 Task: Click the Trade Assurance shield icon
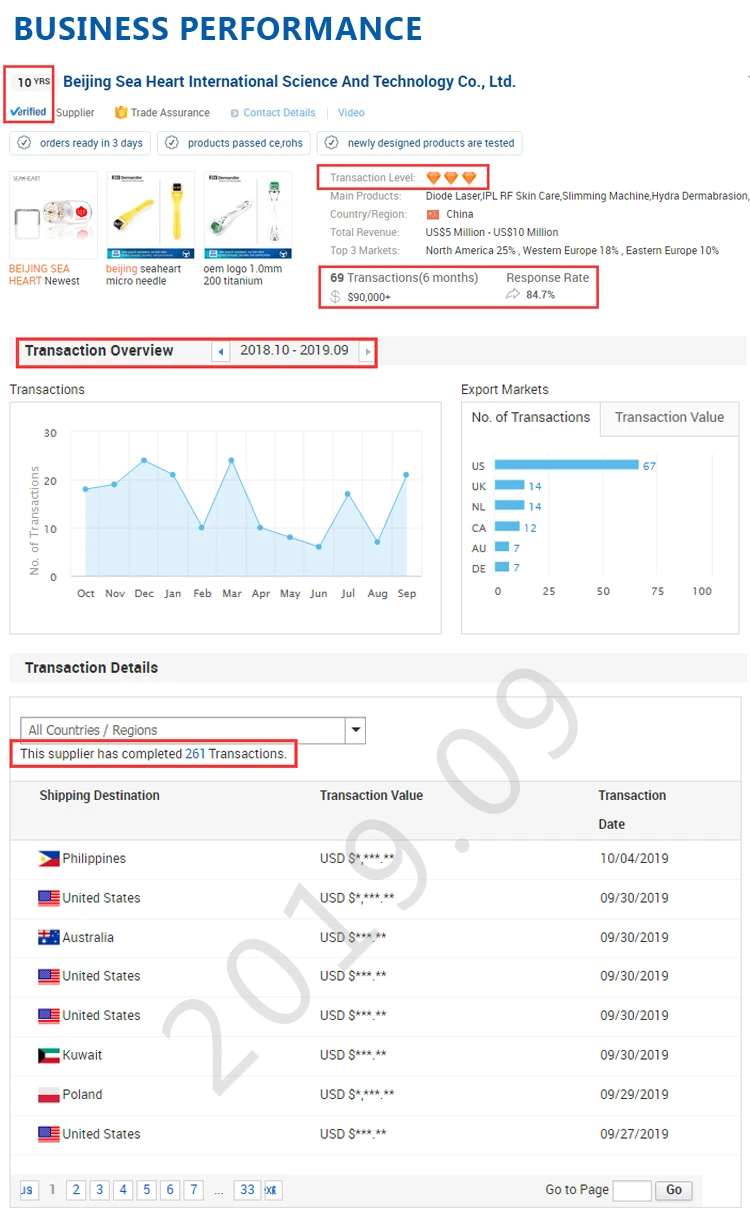tap(121, 113)
